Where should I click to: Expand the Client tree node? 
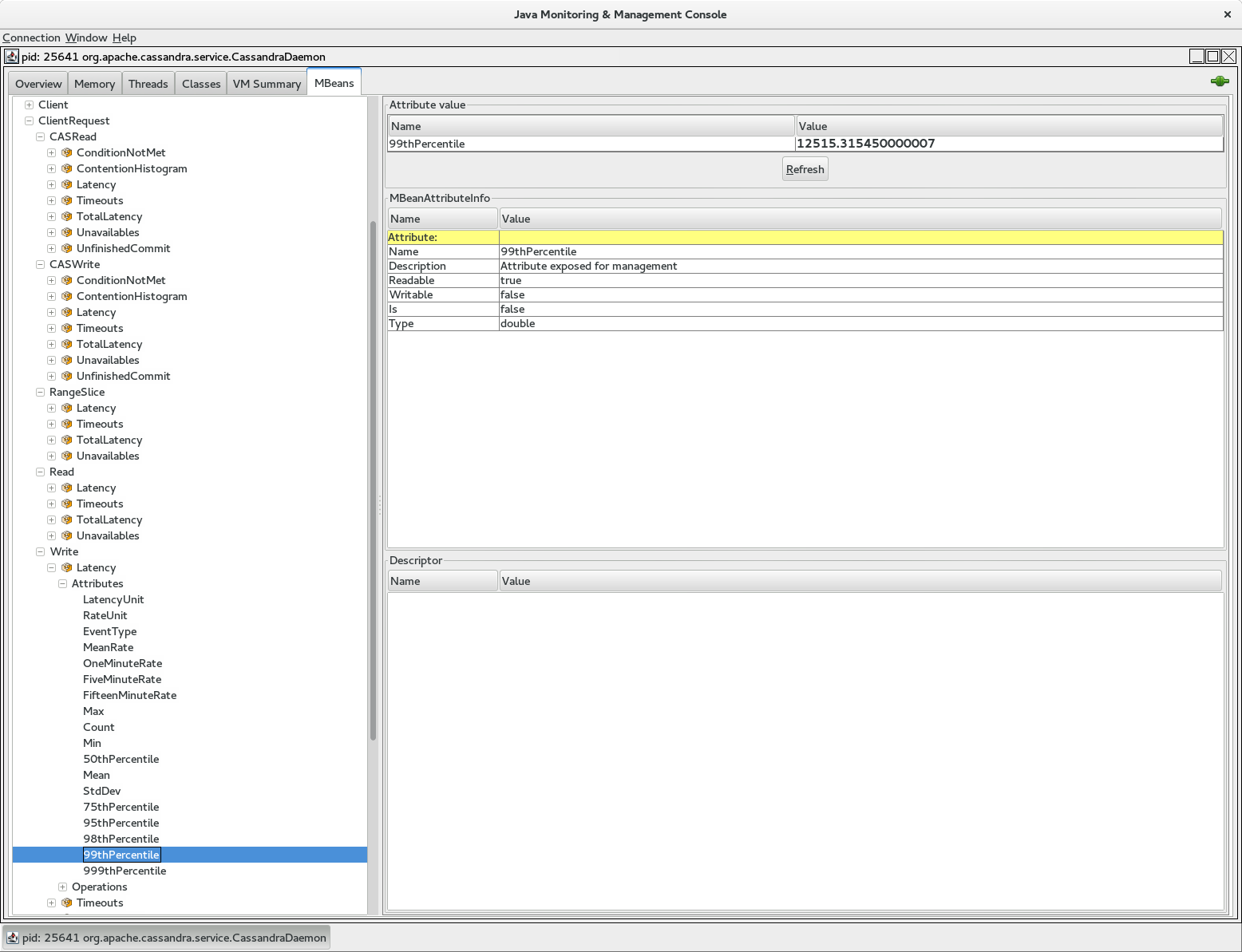(x=29, y=105)
